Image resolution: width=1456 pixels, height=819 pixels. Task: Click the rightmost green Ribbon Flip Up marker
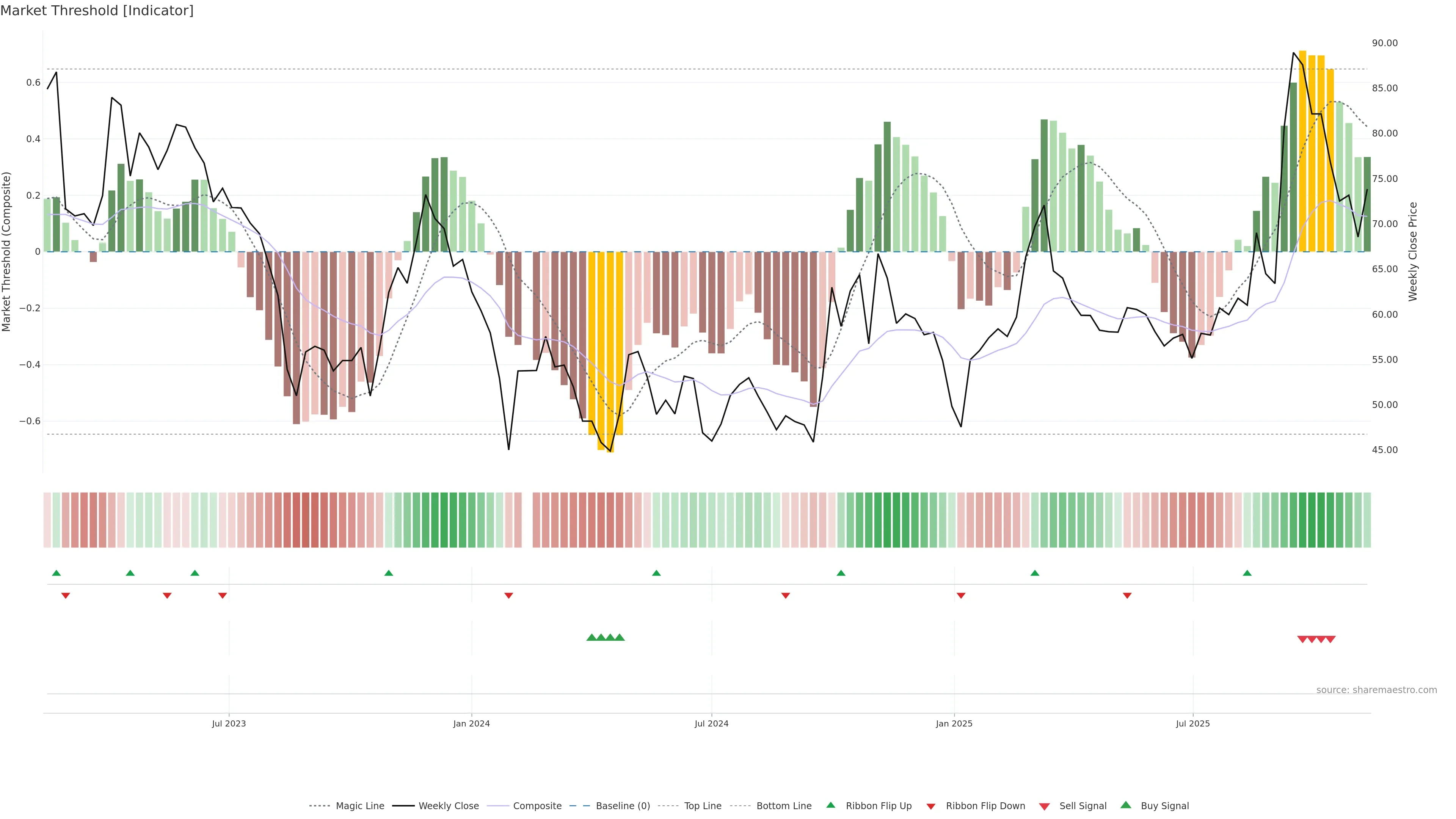tap(1247, 573)
